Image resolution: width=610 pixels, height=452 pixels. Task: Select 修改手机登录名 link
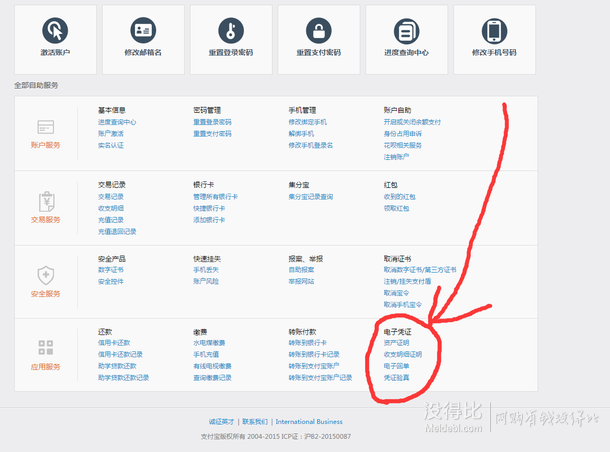pyautogui.click(x=311, y=145)
